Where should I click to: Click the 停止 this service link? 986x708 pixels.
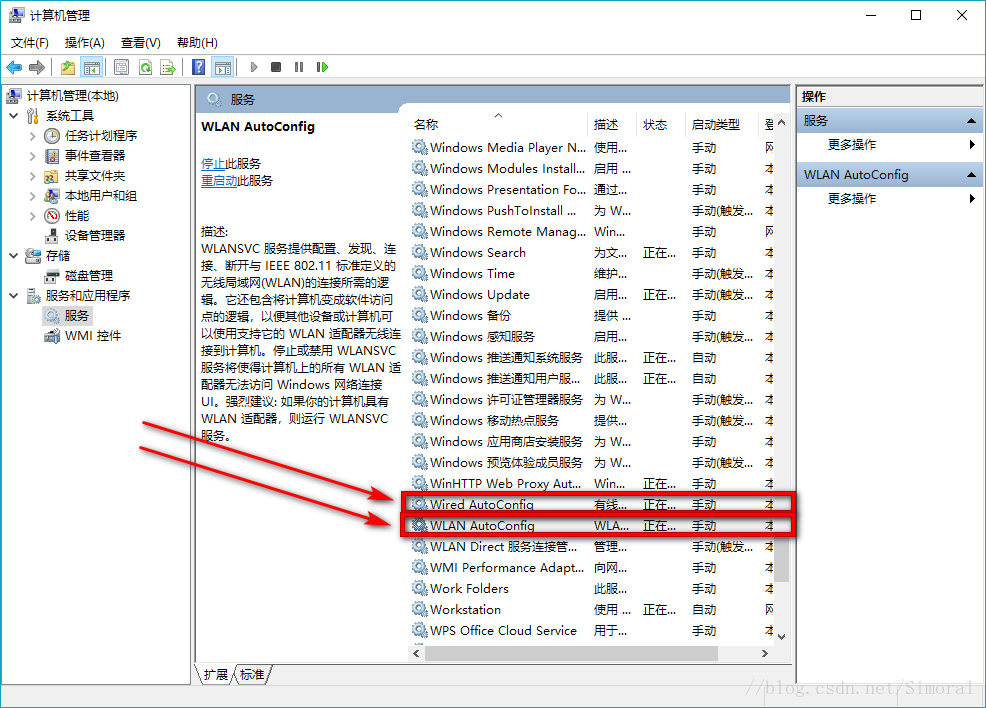213,163
